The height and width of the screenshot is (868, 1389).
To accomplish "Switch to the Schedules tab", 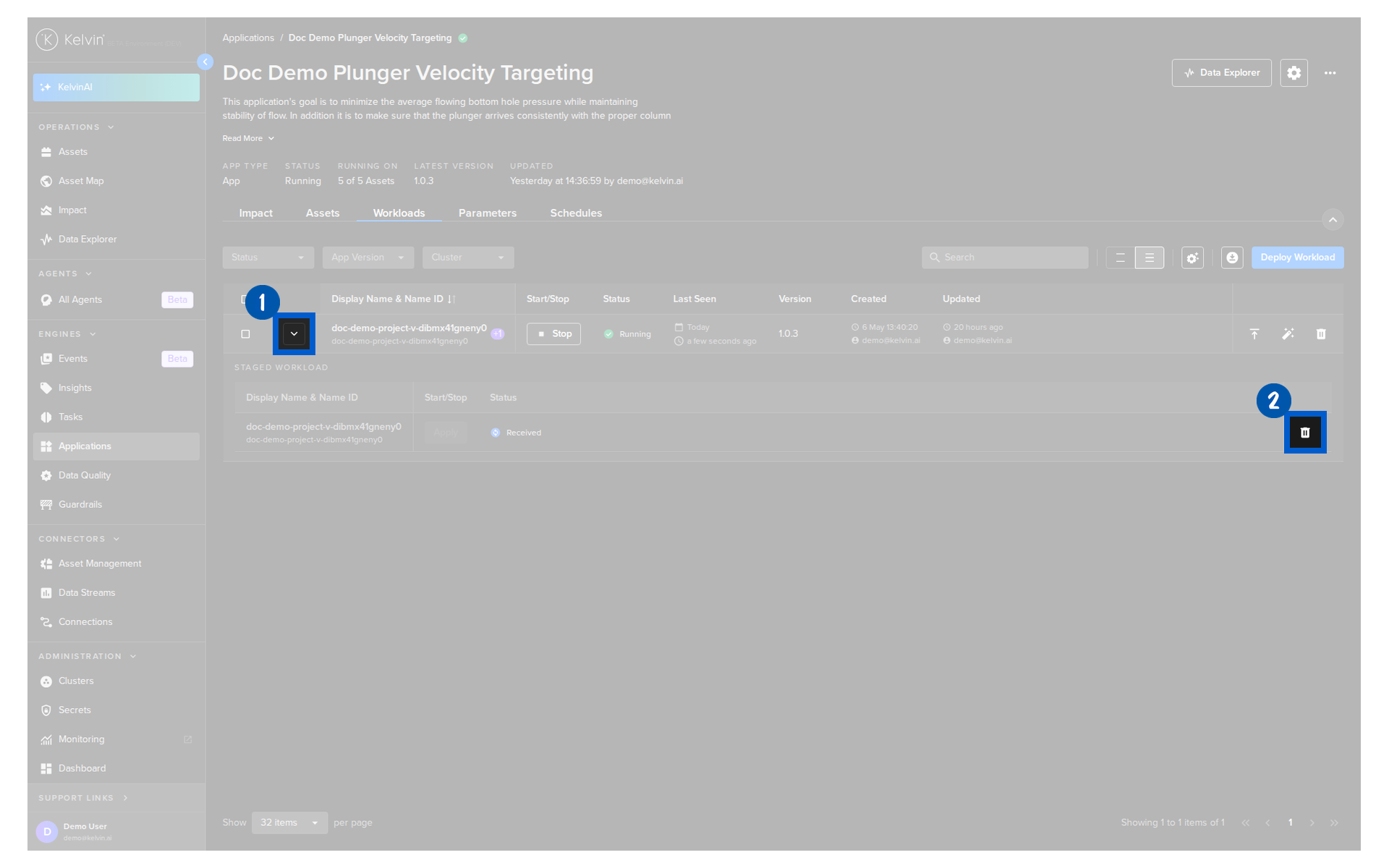I will coord(576,213).
